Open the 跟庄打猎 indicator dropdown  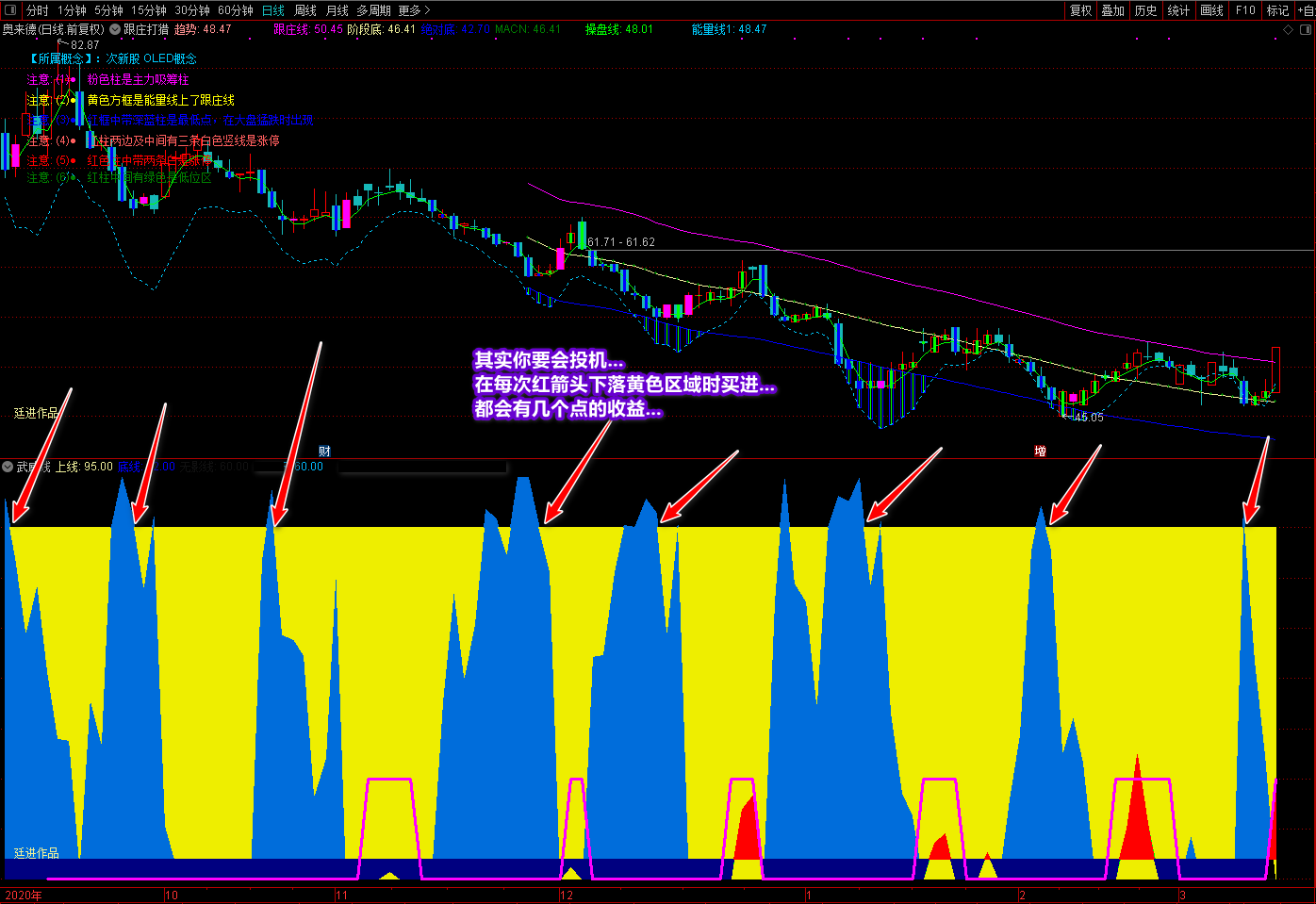[115, 29]
